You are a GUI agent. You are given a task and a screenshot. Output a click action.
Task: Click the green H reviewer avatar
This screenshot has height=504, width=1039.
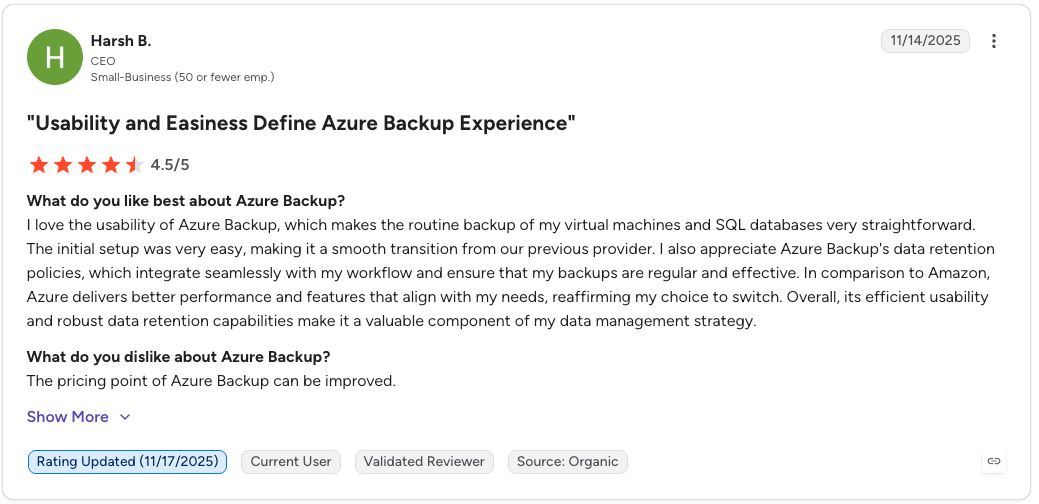click(54, 57)
